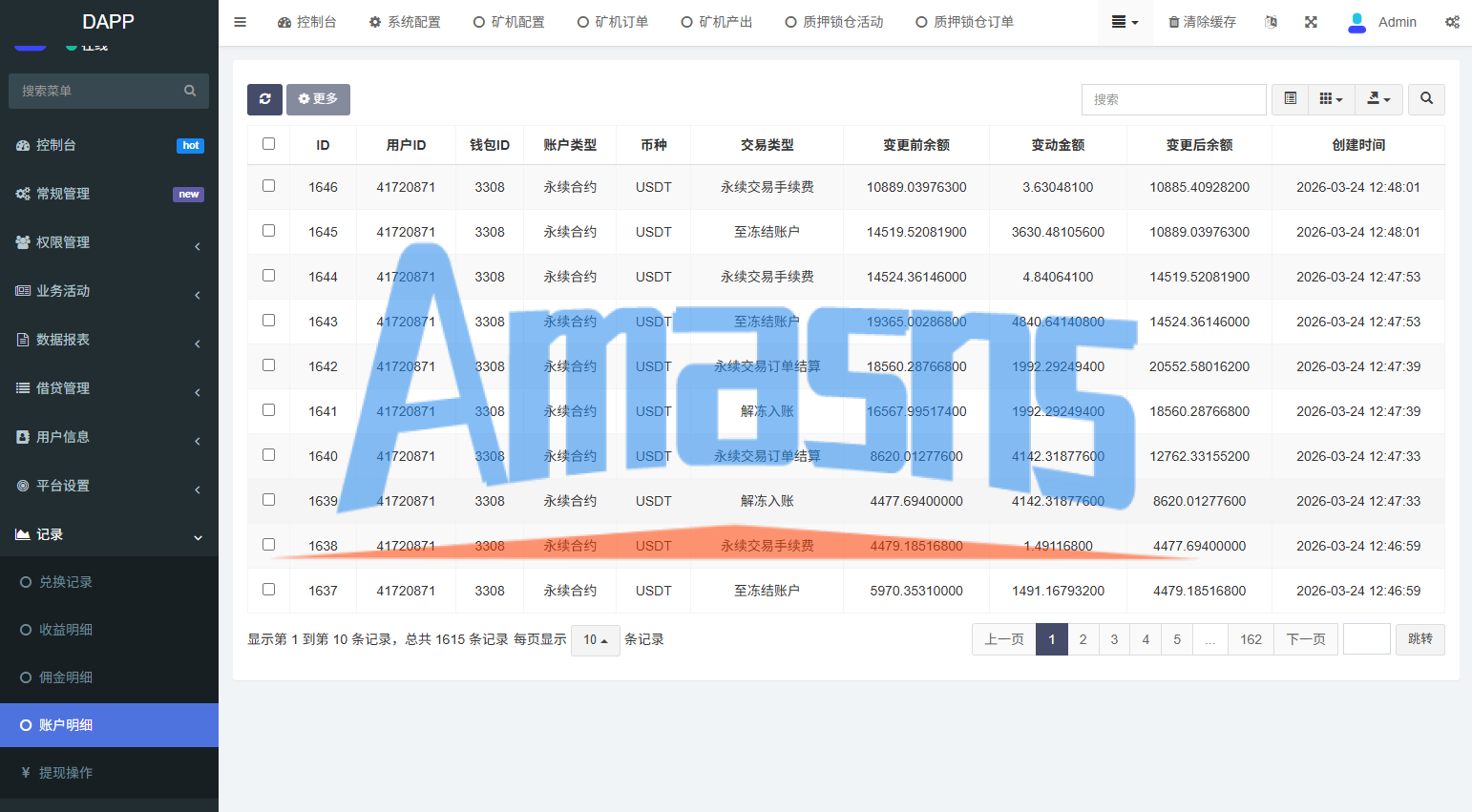Go to page 2 in pagination
The image size is (1472, 812).
pyautogui.click(x=1083, y=639)
